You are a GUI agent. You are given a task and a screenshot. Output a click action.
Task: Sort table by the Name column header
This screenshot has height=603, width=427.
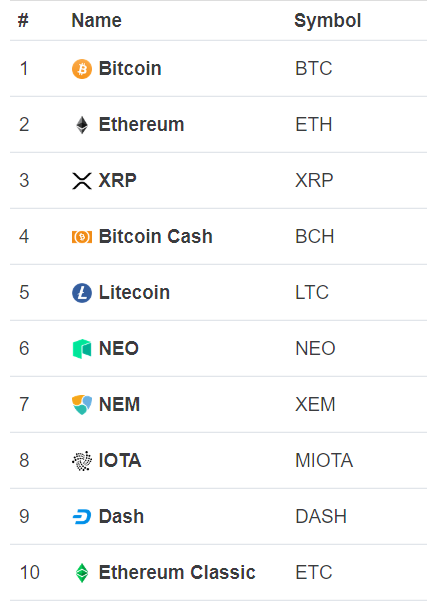97,20
